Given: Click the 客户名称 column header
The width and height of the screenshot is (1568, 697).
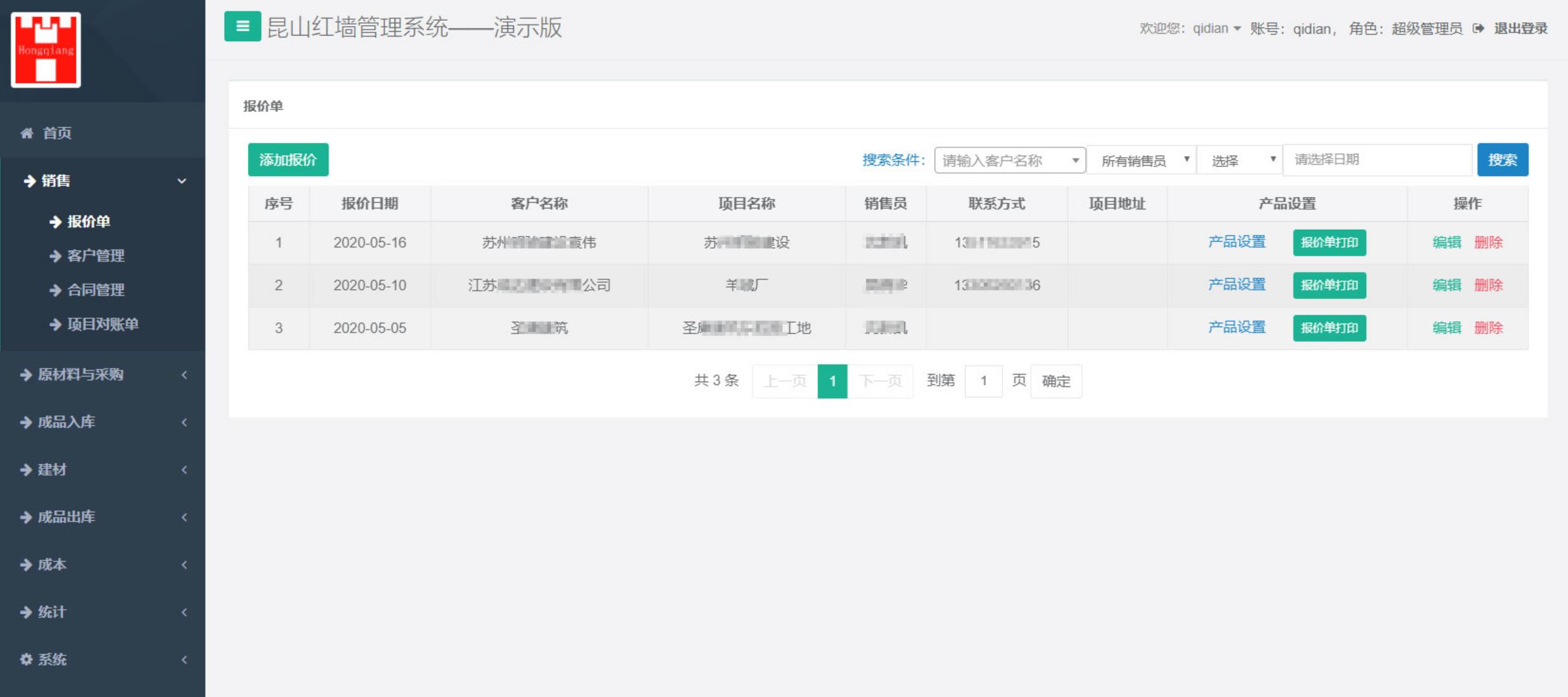Looking at the screenshot, I should [x=539, y=203].
